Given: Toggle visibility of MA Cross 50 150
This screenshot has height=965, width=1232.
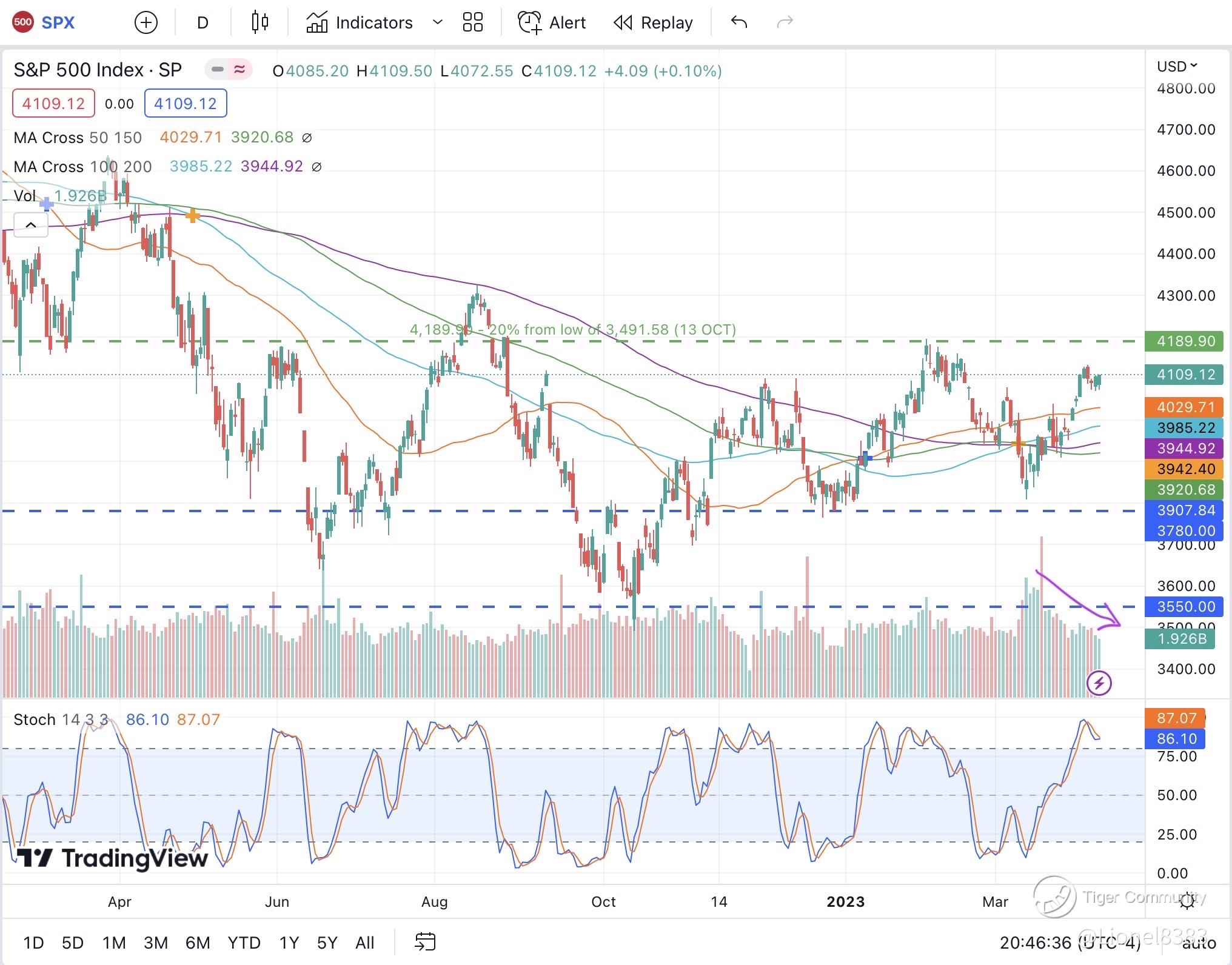Looking at the screenshot, I should click(x=307, y=138).
